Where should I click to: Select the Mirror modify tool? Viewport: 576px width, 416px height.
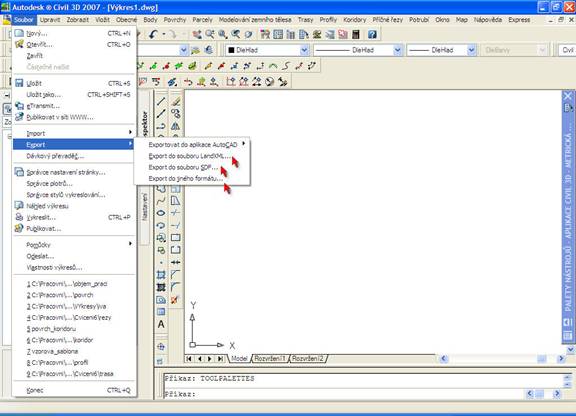click(176, 126)
